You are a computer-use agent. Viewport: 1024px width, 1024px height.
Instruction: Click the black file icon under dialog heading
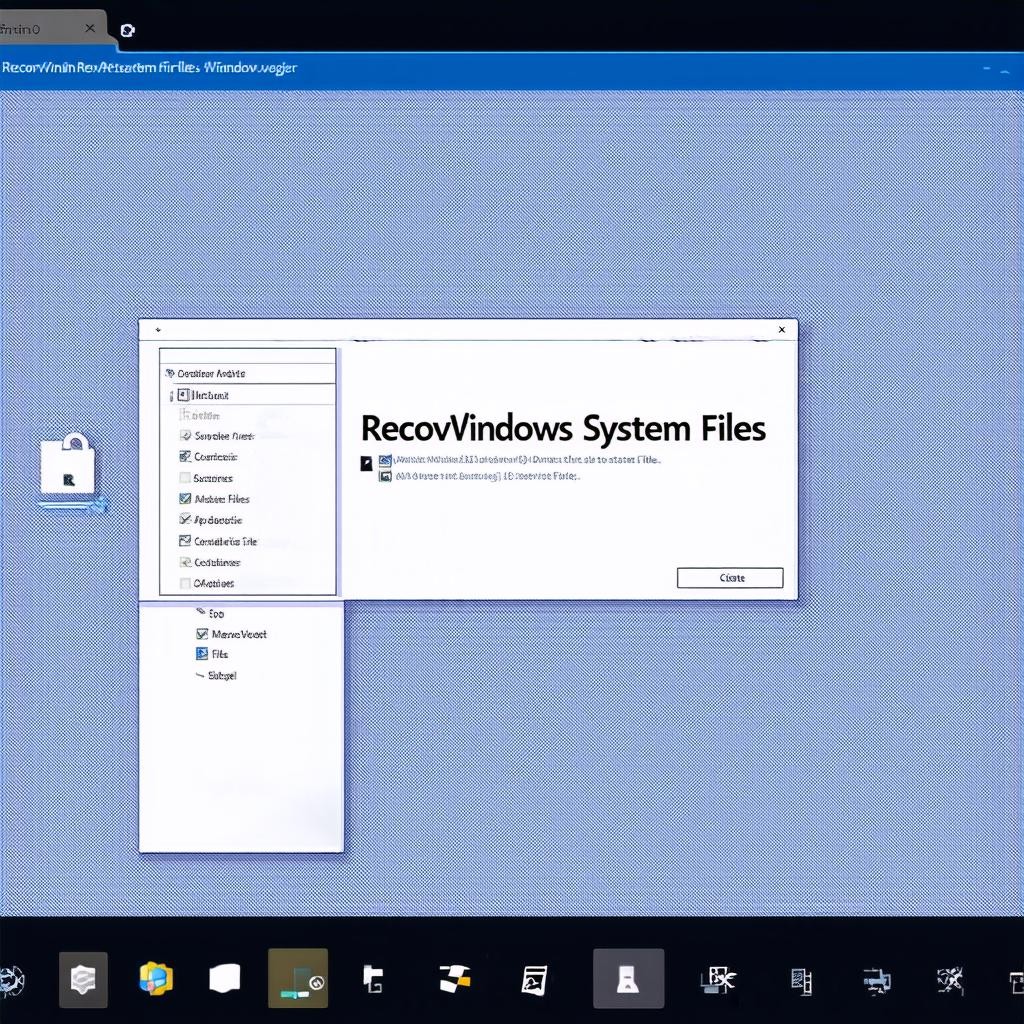tap(367, 461)
